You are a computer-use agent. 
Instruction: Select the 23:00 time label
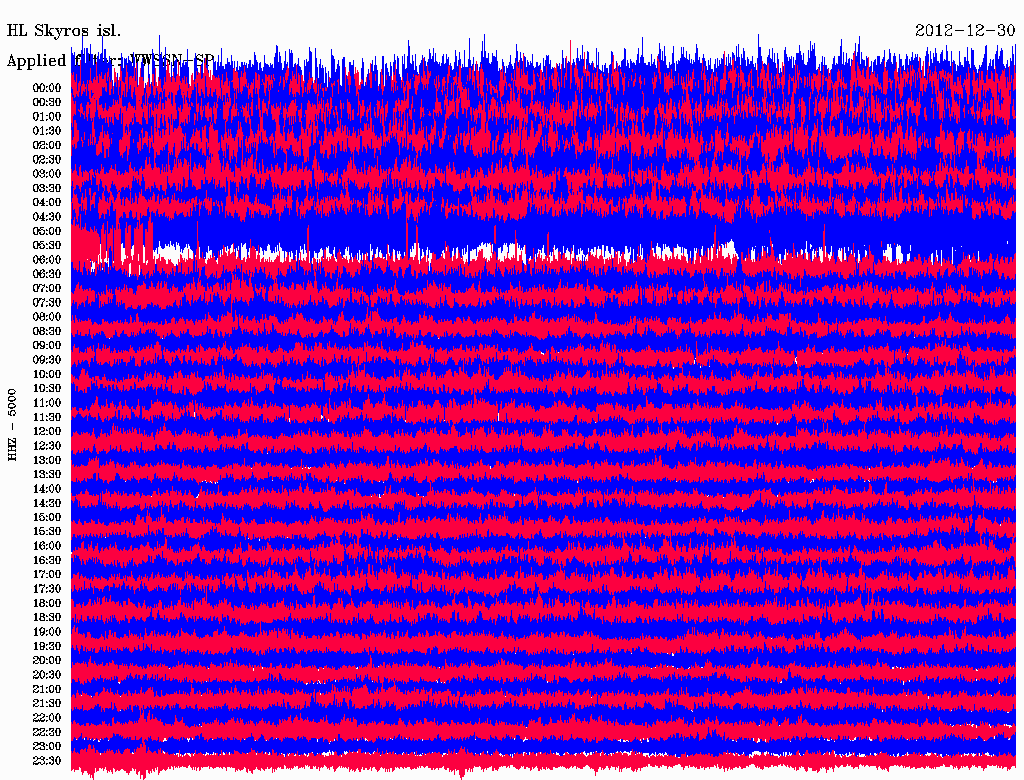point(47,746)
